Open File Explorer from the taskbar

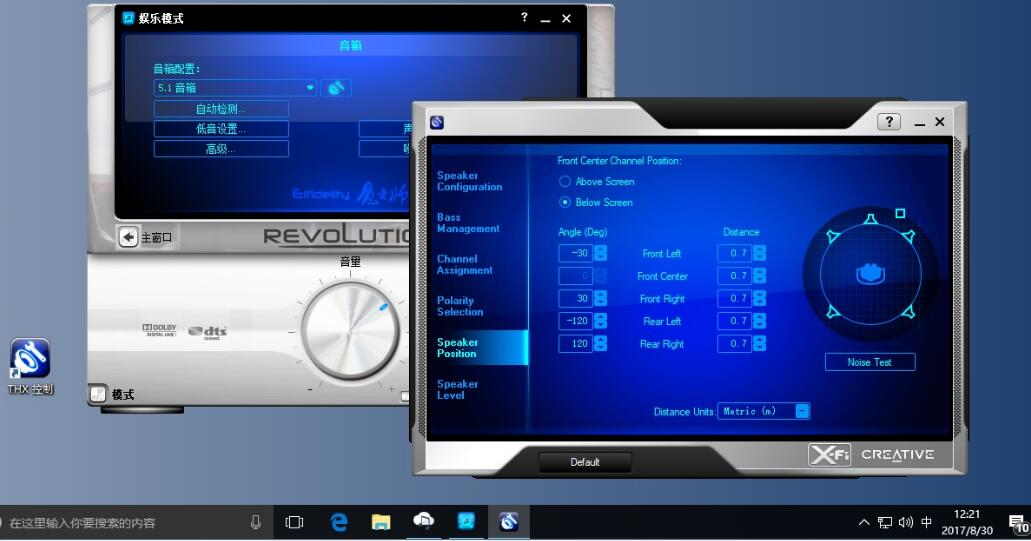(380, 522)
